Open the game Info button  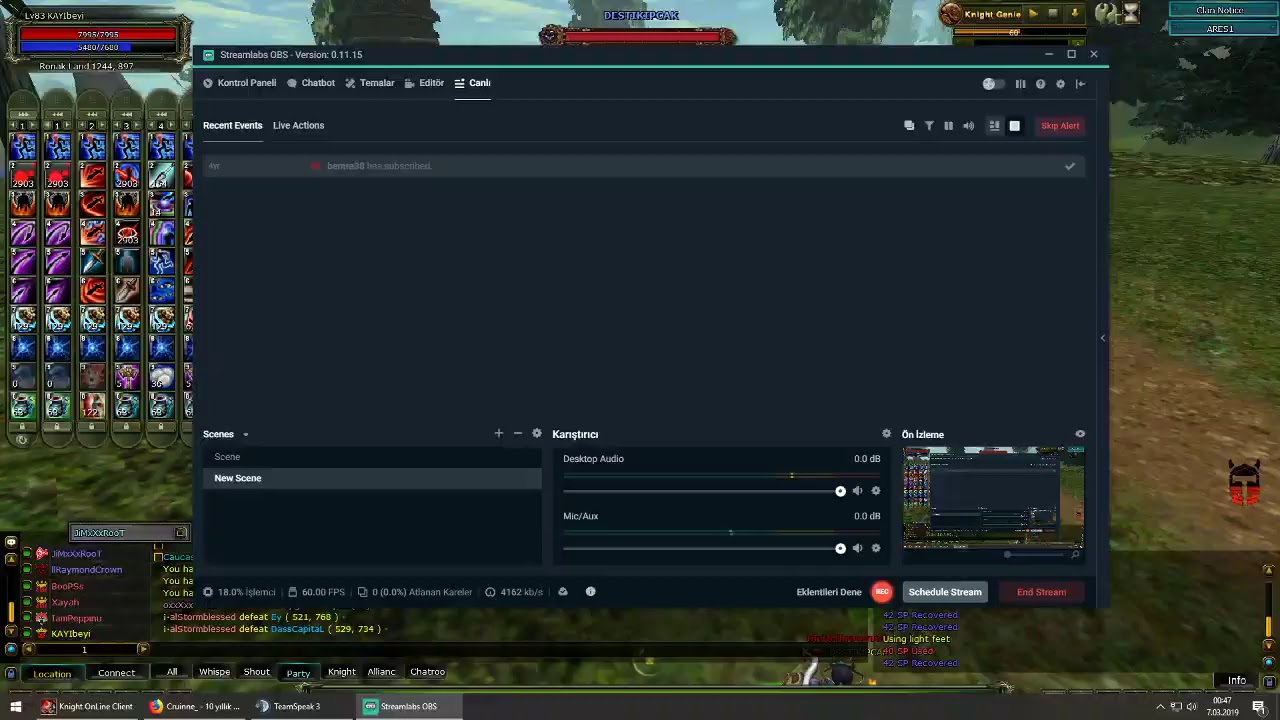pos(1237,681)
